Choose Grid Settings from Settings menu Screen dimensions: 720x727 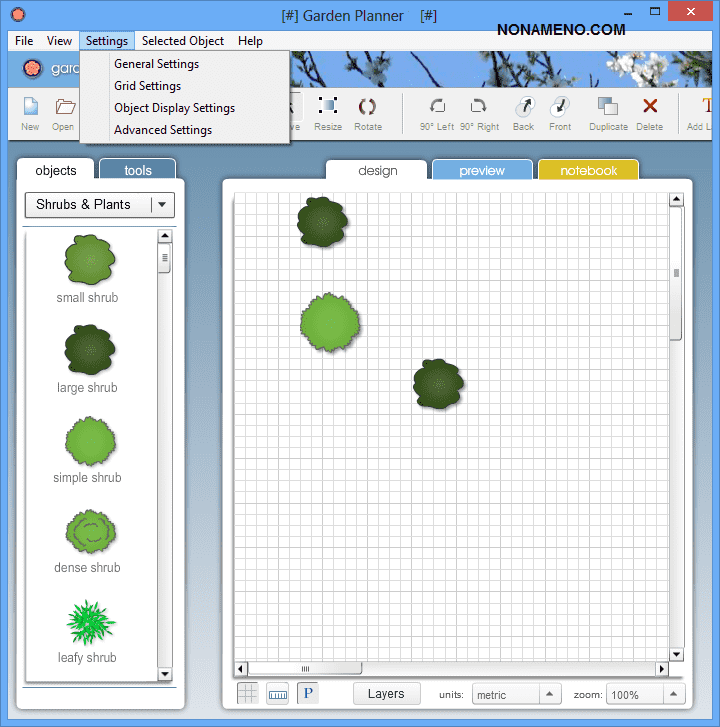147,86
